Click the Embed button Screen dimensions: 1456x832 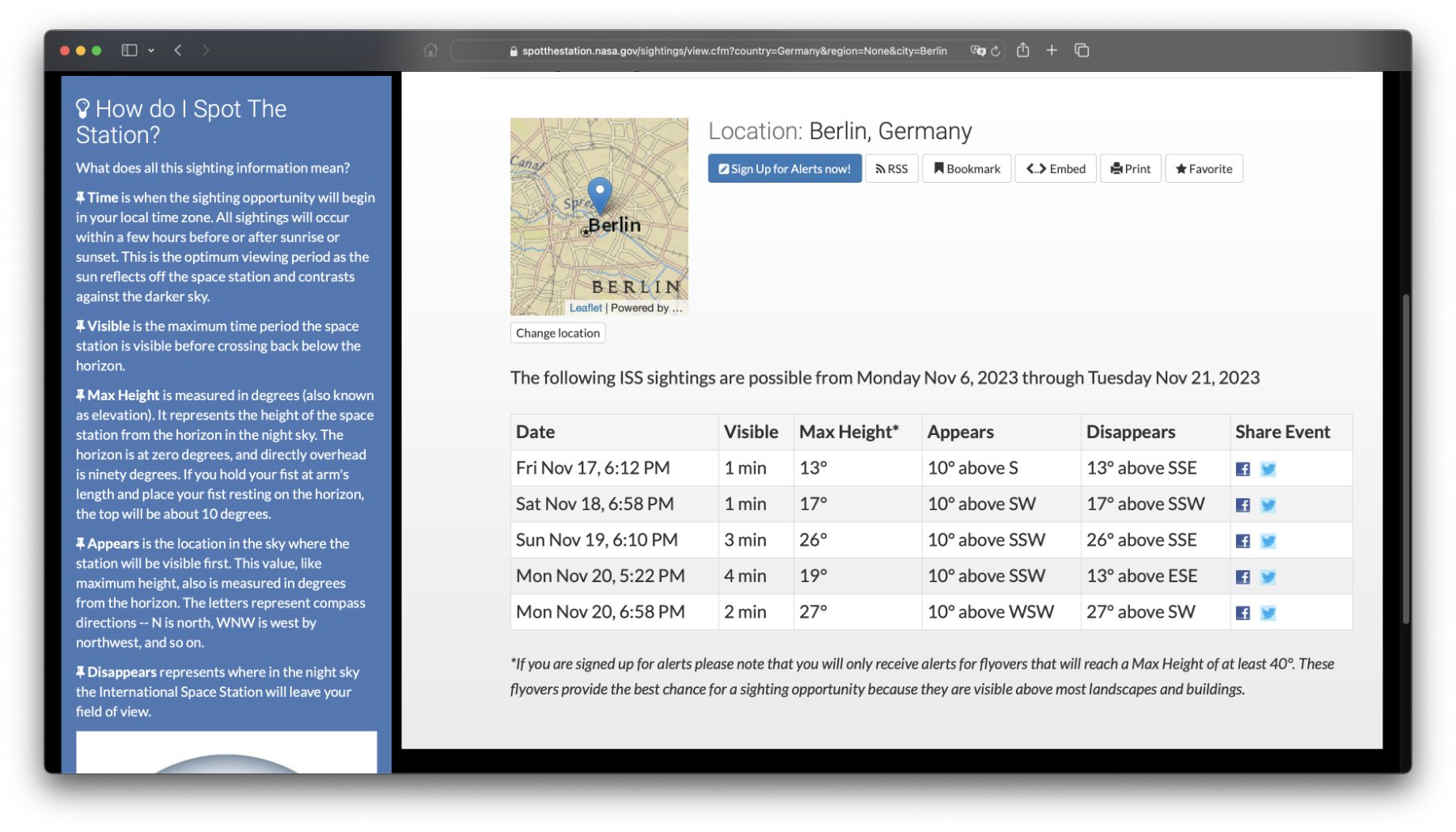click(1056, 168)
